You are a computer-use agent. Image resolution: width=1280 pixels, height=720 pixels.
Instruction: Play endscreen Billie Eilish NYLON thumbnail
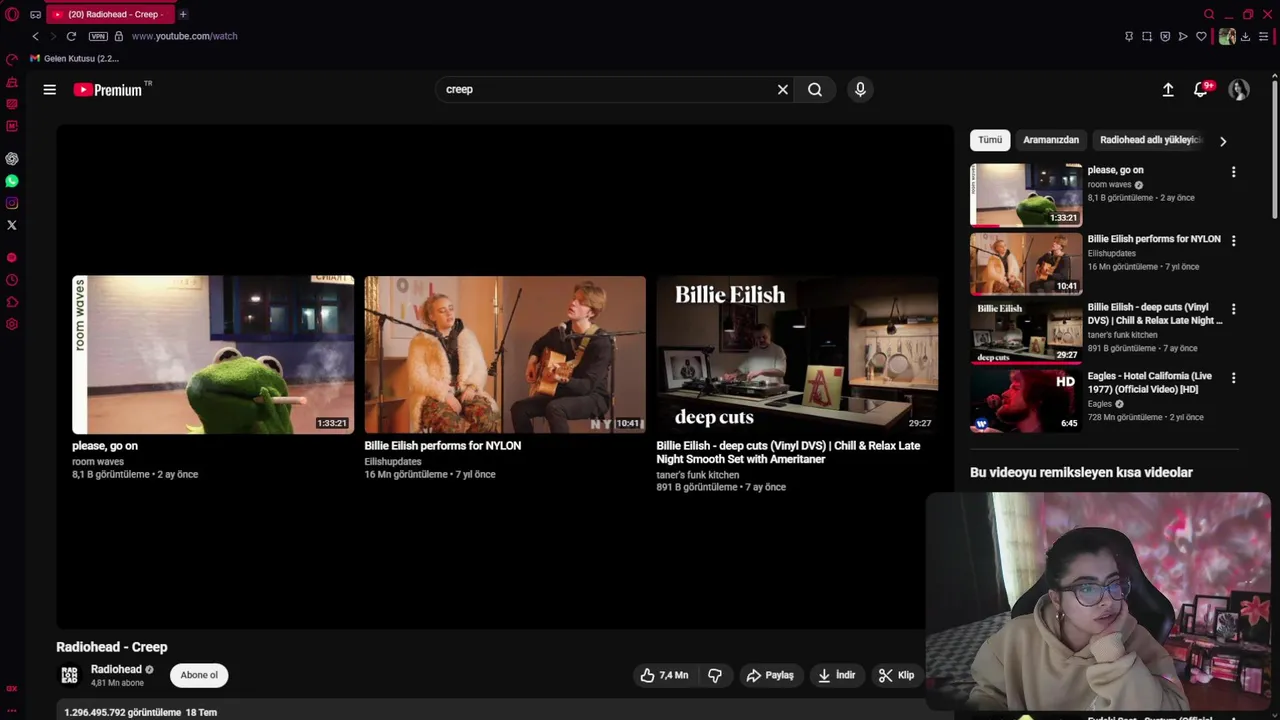pos(505,355)
